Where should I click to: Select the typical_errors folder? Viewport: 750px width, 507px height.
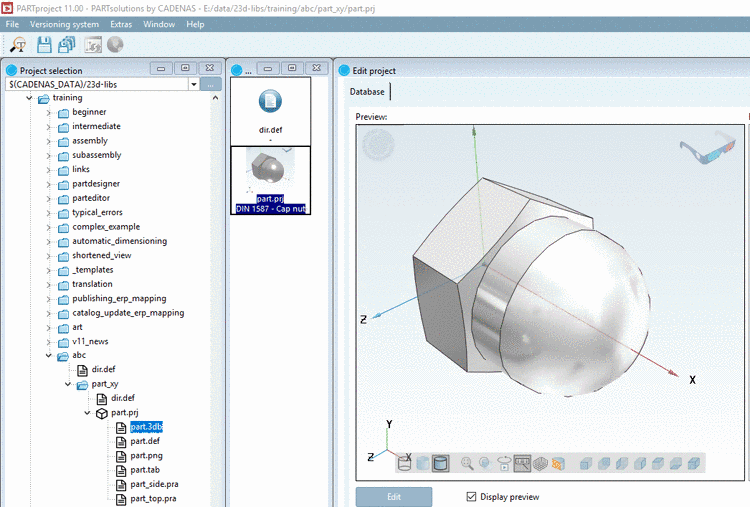(97, 212)
